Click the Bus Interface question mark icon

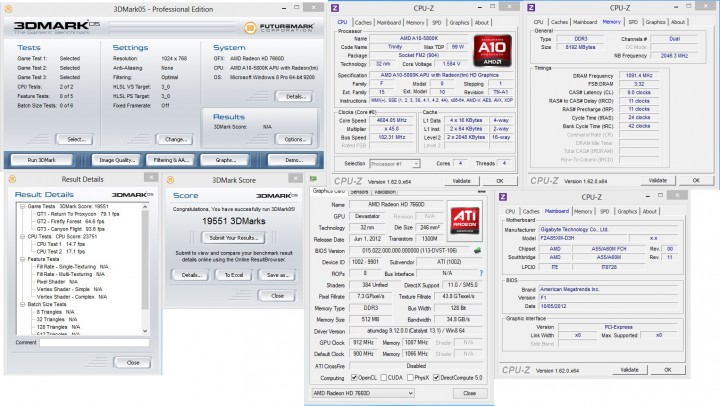pyautogui.click(x=481, y=273)
